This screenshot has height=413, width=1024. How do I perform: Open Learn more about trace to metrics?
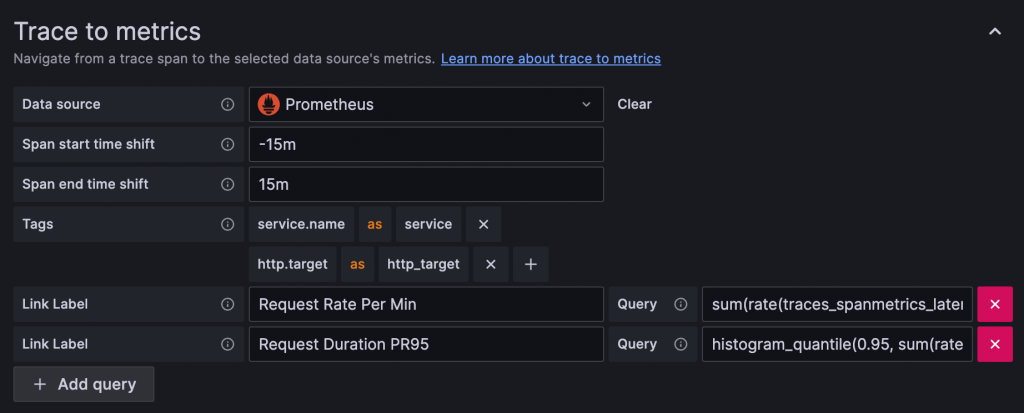[x=550, y=59]
